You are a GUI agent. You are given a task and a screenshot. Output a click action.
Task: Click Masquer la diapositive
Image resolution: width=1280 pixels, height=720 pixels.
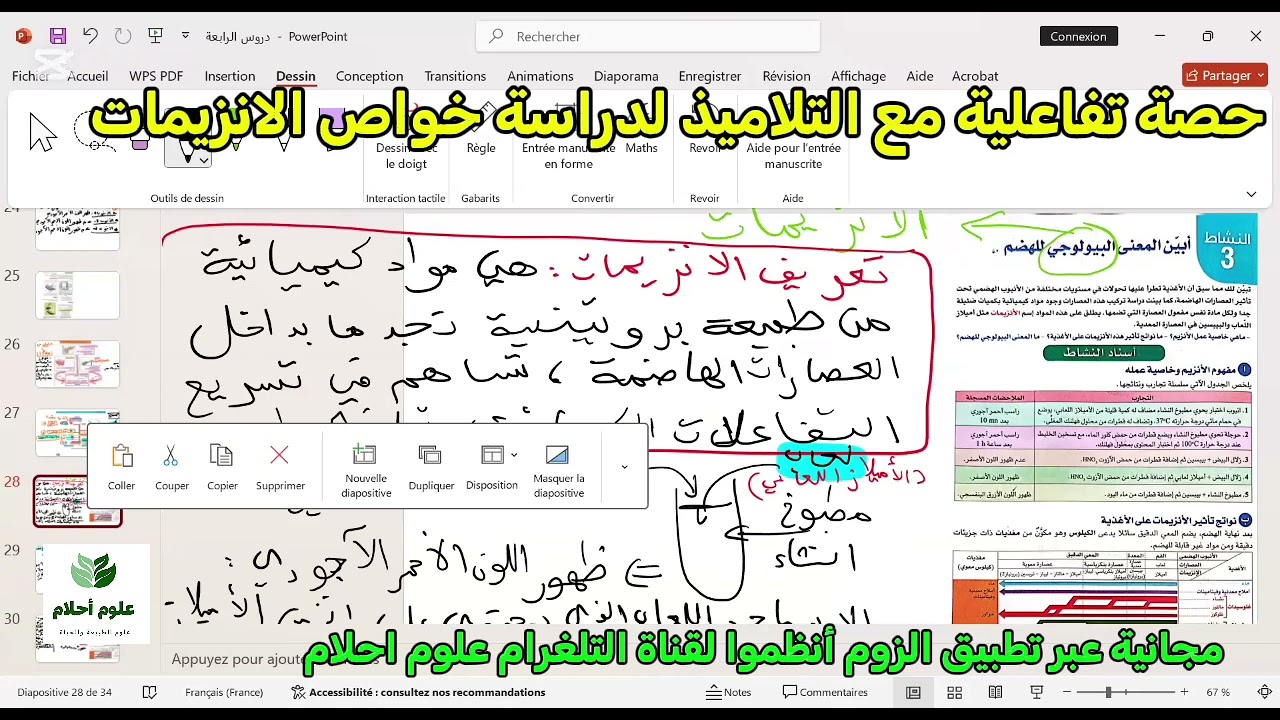click(x=559, y=470)
